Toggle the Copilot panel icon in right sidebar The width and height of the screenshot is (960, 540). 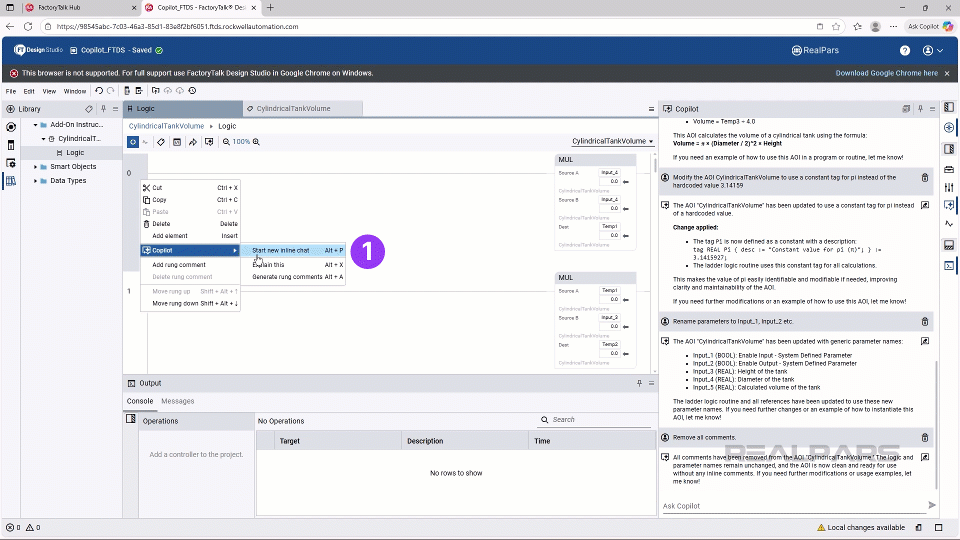click(x=949, y=205)
